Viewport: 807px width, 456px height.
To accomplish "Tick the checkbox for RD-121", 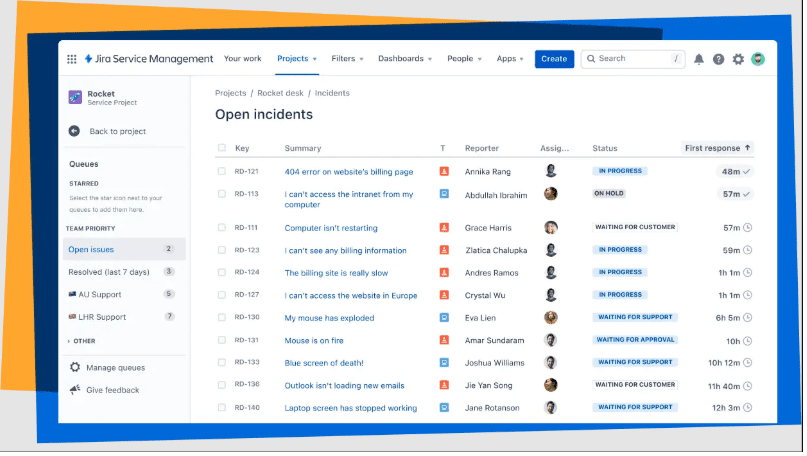I will click(x=222, y=172).
